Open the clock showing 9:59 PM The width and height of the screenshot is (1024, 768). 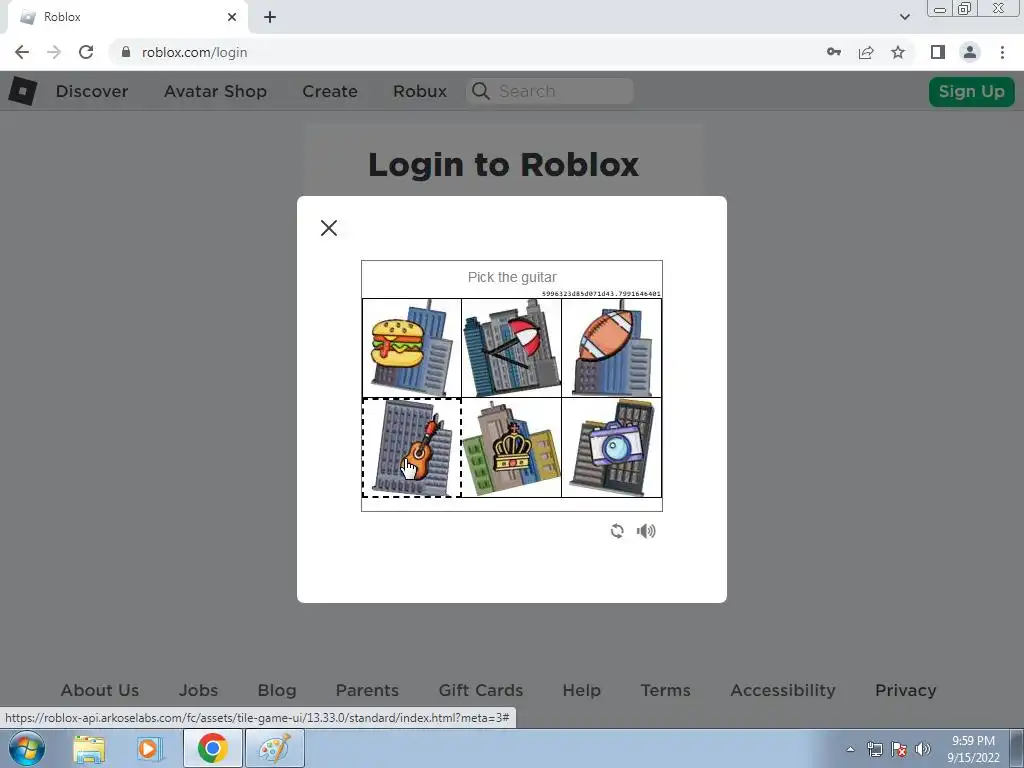point(973,749)
